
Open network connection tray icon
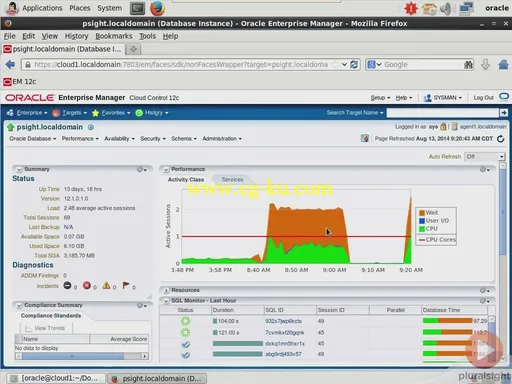click(x=466, y=8)
